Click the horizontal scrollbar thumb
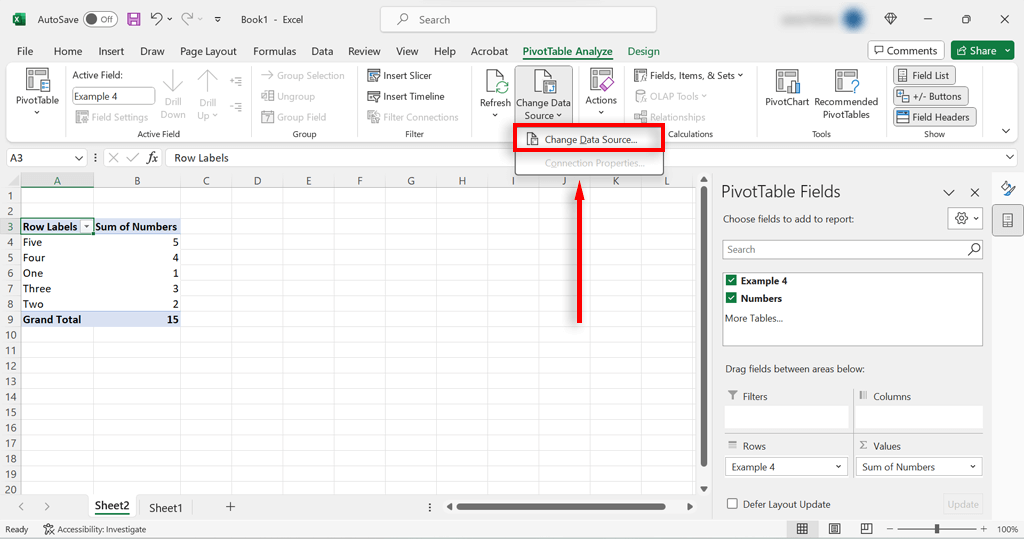The height and width of the screenshot is (539, 1024). (560, 506)
